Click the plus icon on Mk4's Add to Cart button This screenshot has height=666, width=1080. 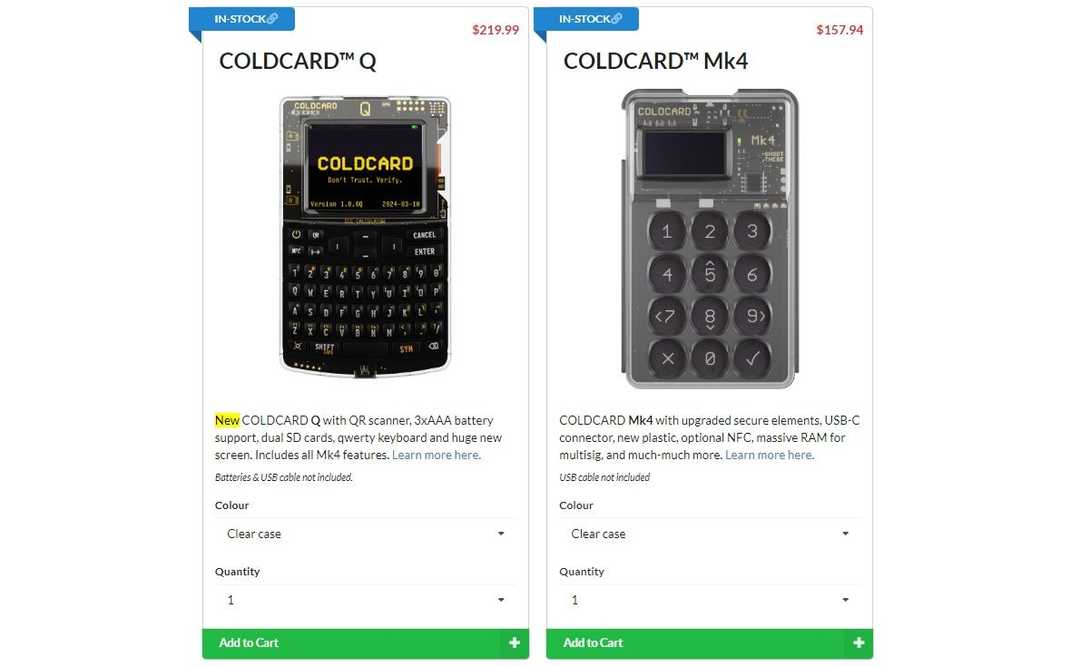coord(858,643)
